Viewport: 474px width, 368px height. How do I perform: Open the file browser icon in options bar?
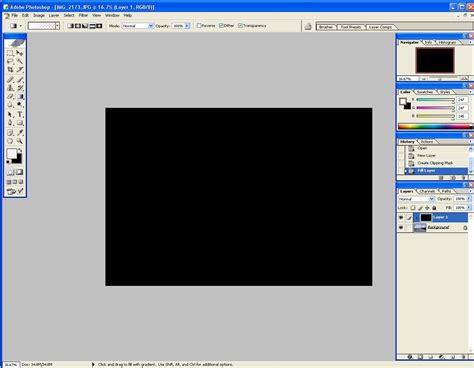tap(308, 26)
